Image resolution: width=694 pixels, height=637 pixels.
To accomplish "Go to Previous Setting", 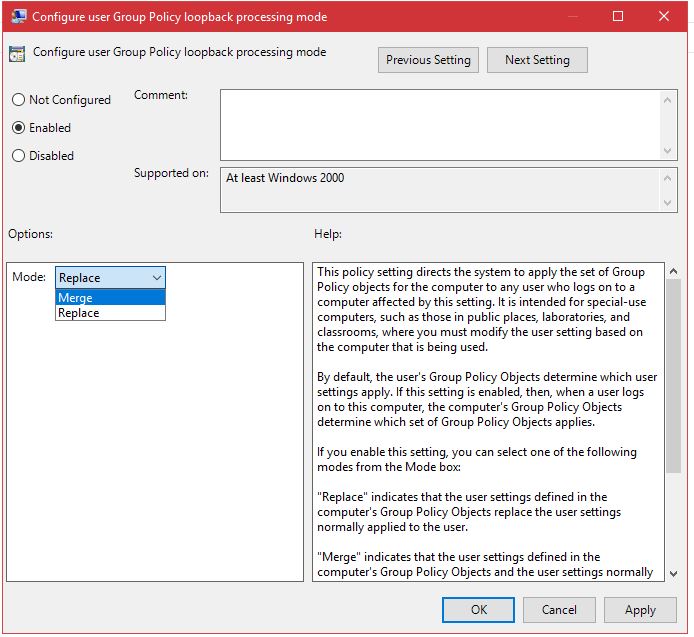I will 428,60.
